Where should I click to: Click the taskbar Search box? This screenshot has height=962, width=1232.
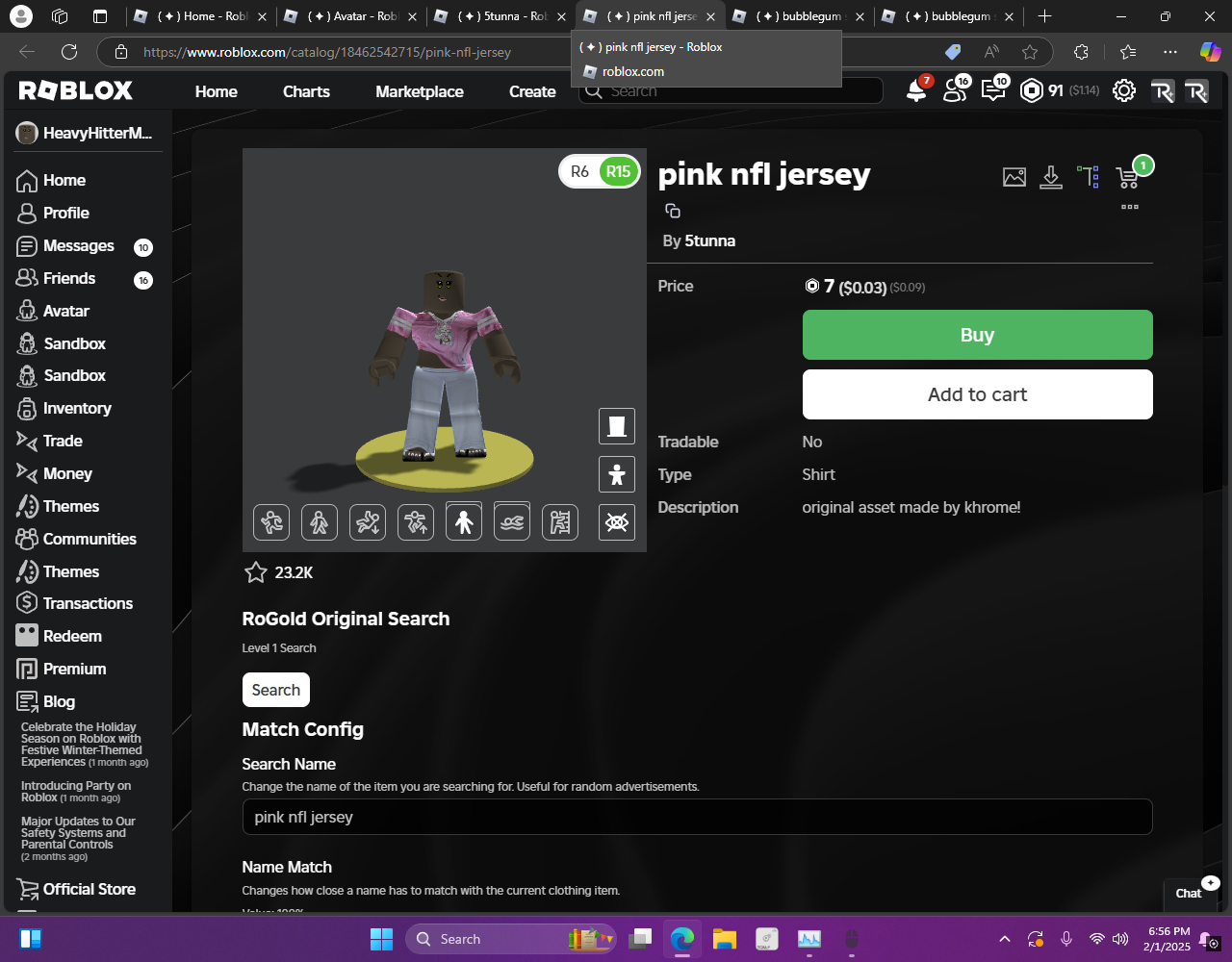(x=510, y=939)
